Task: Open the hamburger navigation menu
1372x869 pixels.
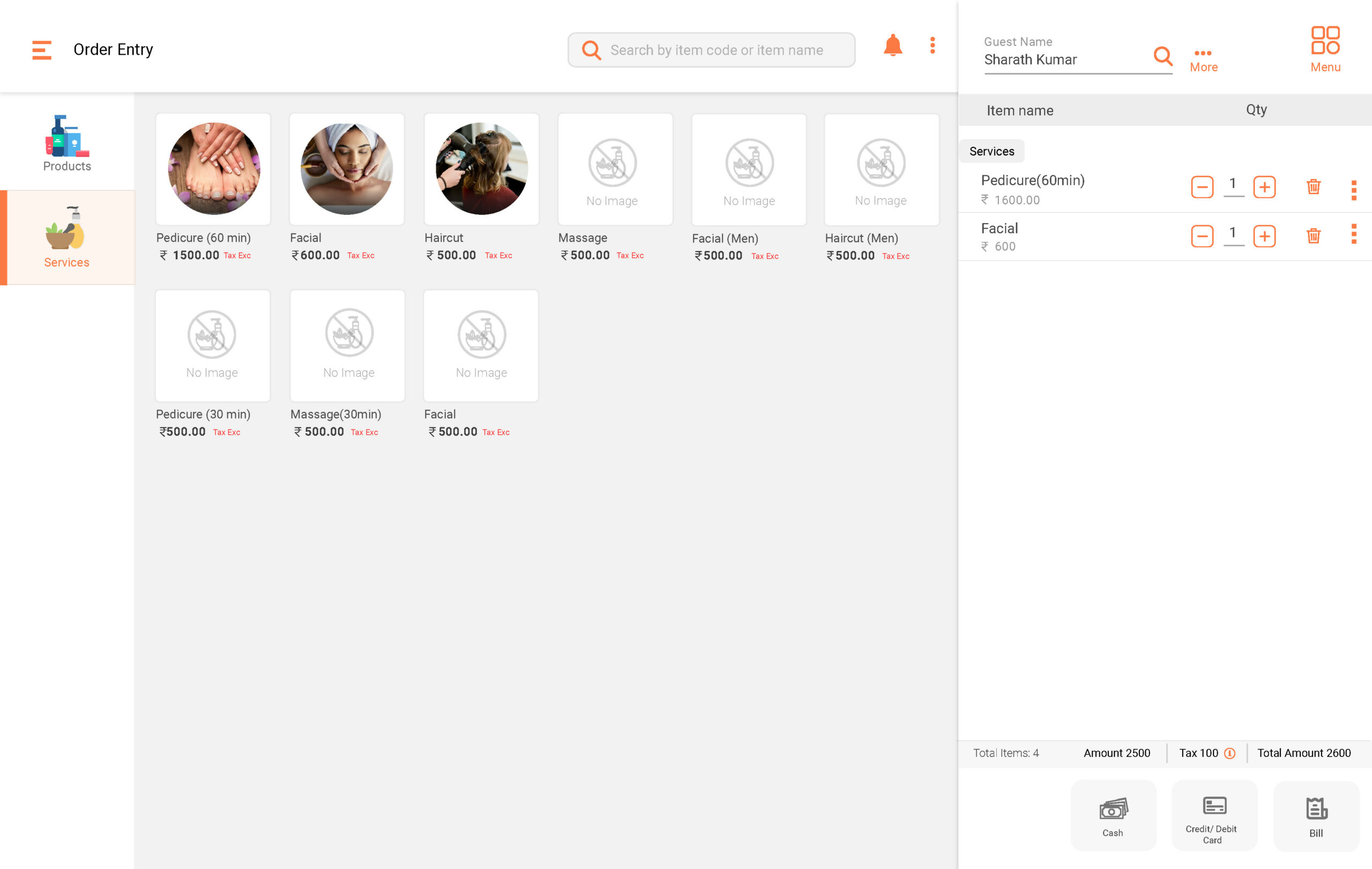Action: click(x=42, y=49)
